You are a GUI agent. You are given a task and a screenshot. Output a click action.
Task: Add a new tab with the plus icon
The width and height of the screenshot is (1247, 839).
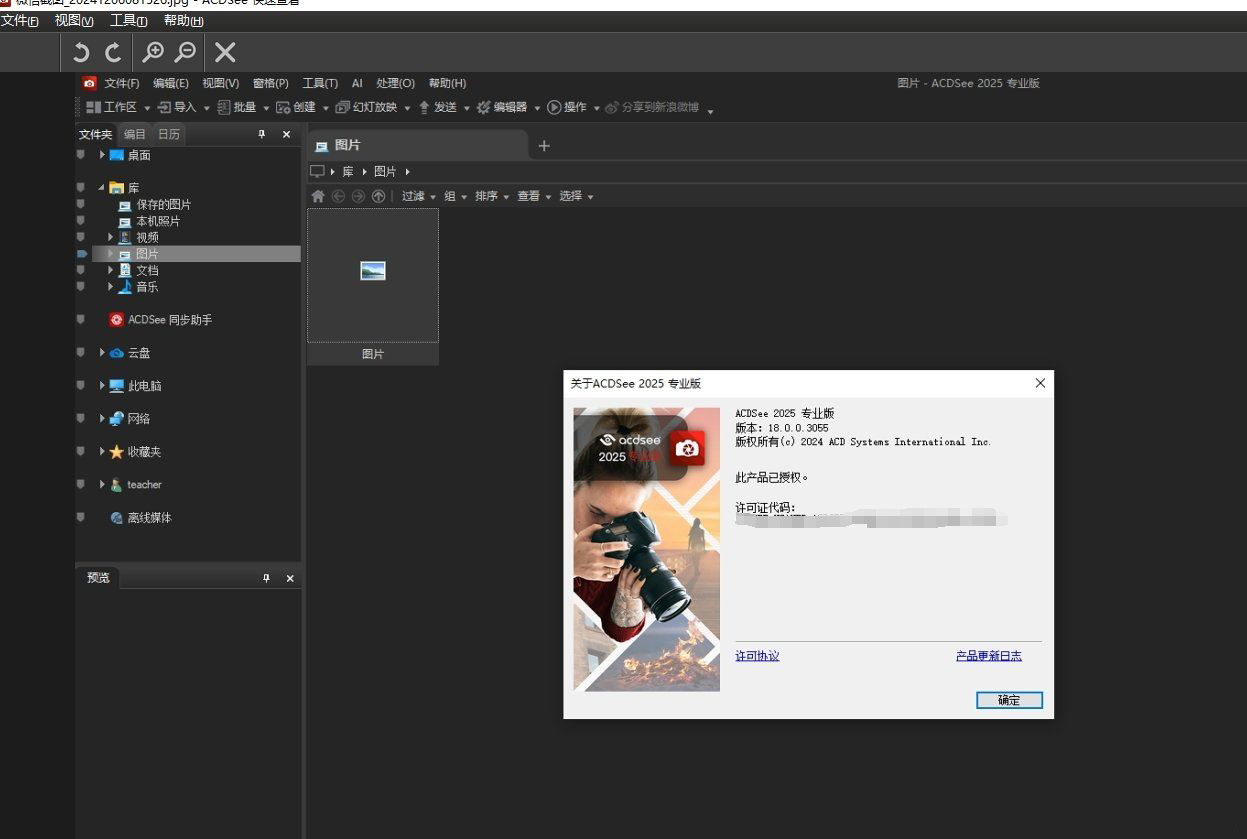coord(544,146)
